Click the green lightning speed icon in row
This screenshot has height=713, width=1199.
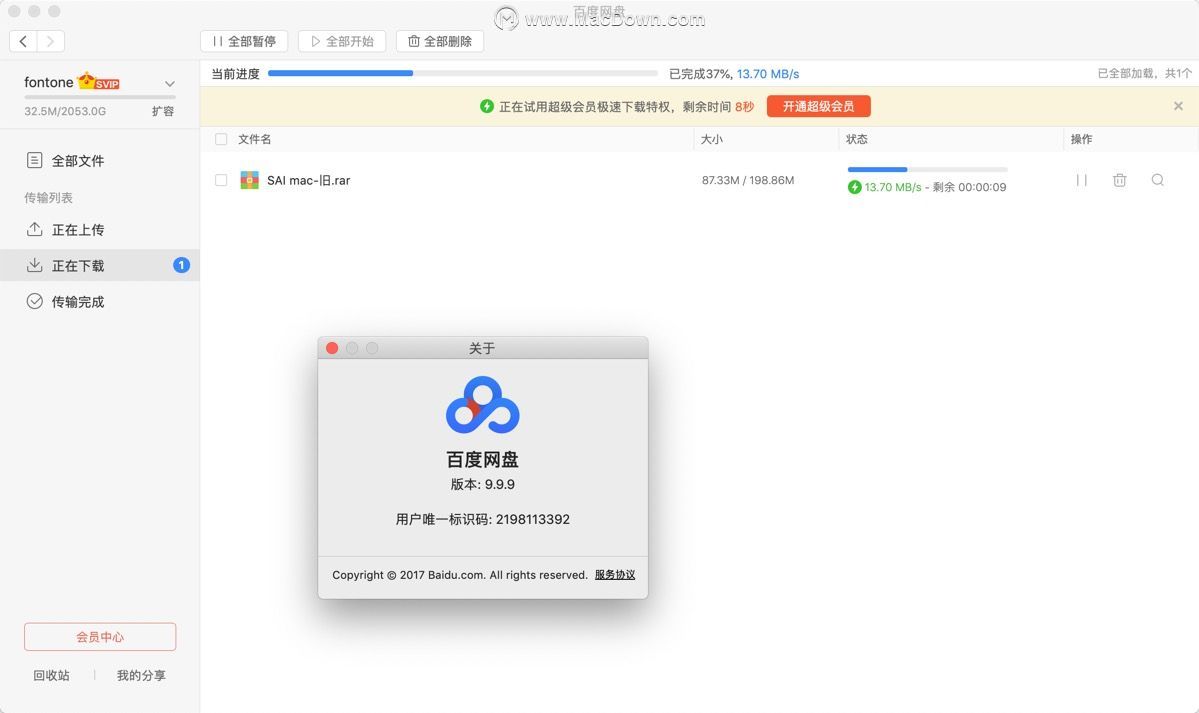854,187
